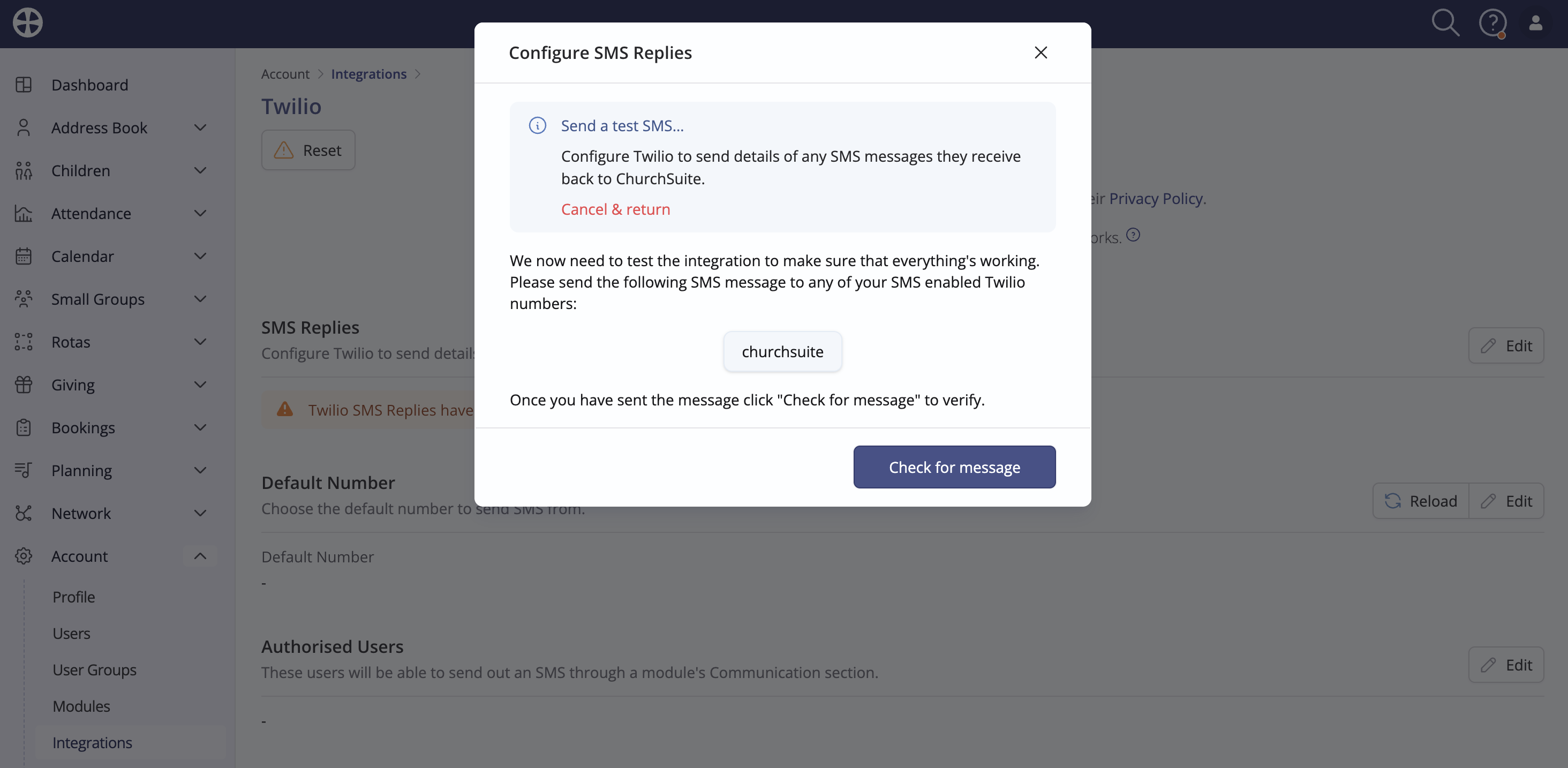This screenshot has width=1568, height=768.
Task: Click the ChurchSuite logo icon
Action: (x=28, y=23)
